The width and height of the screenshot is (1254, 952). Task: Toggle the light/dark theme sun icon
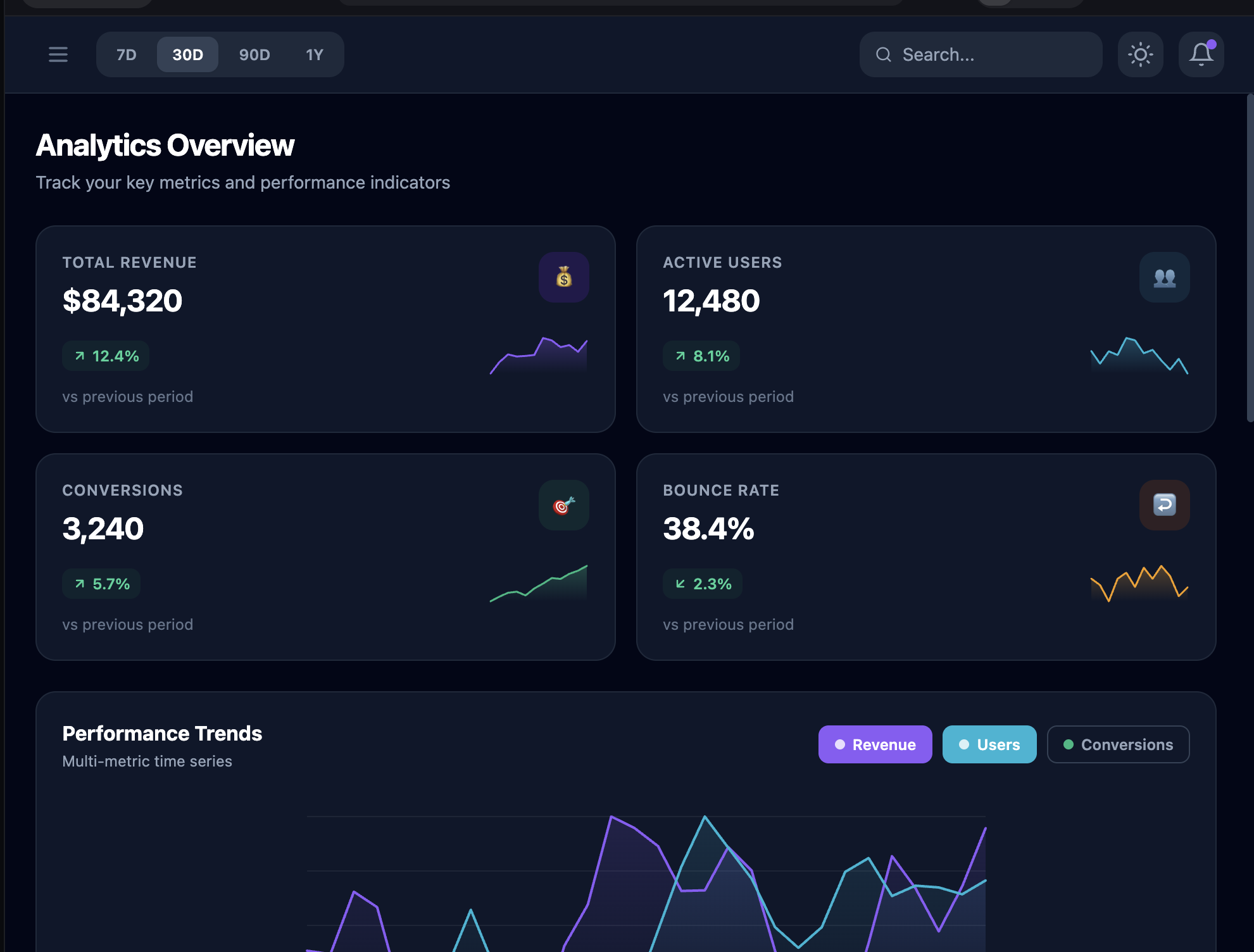click(1140, 54)
